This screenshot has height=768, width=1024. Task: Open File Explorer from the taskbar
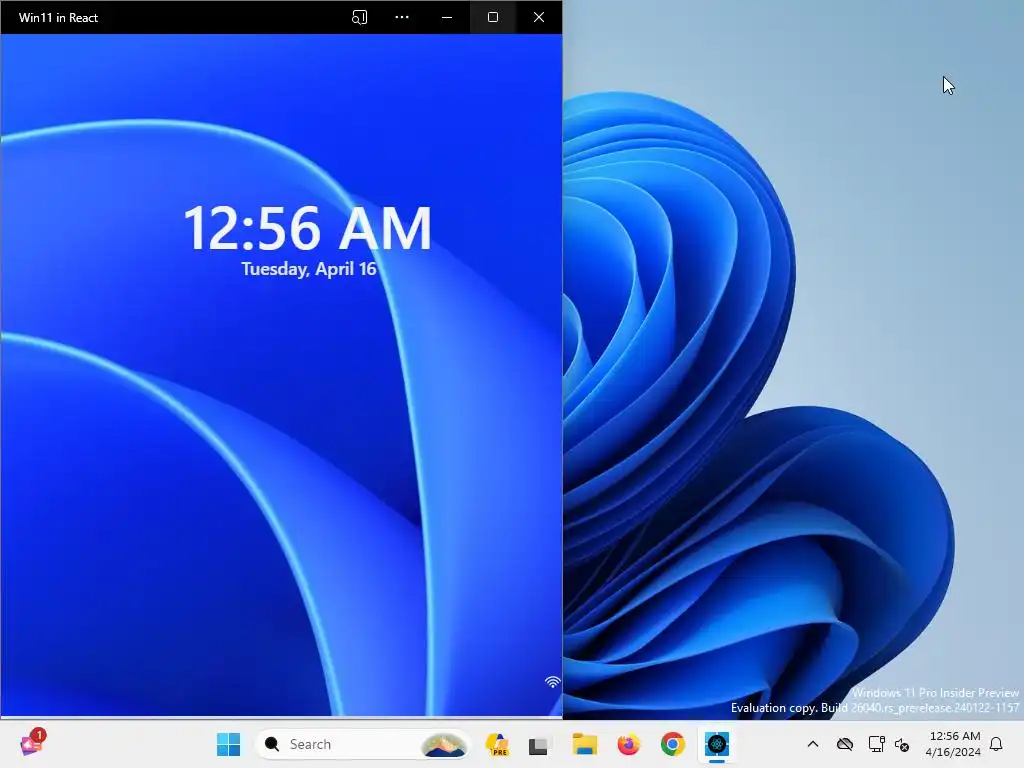pyautogui.click(x=584, y=744)
